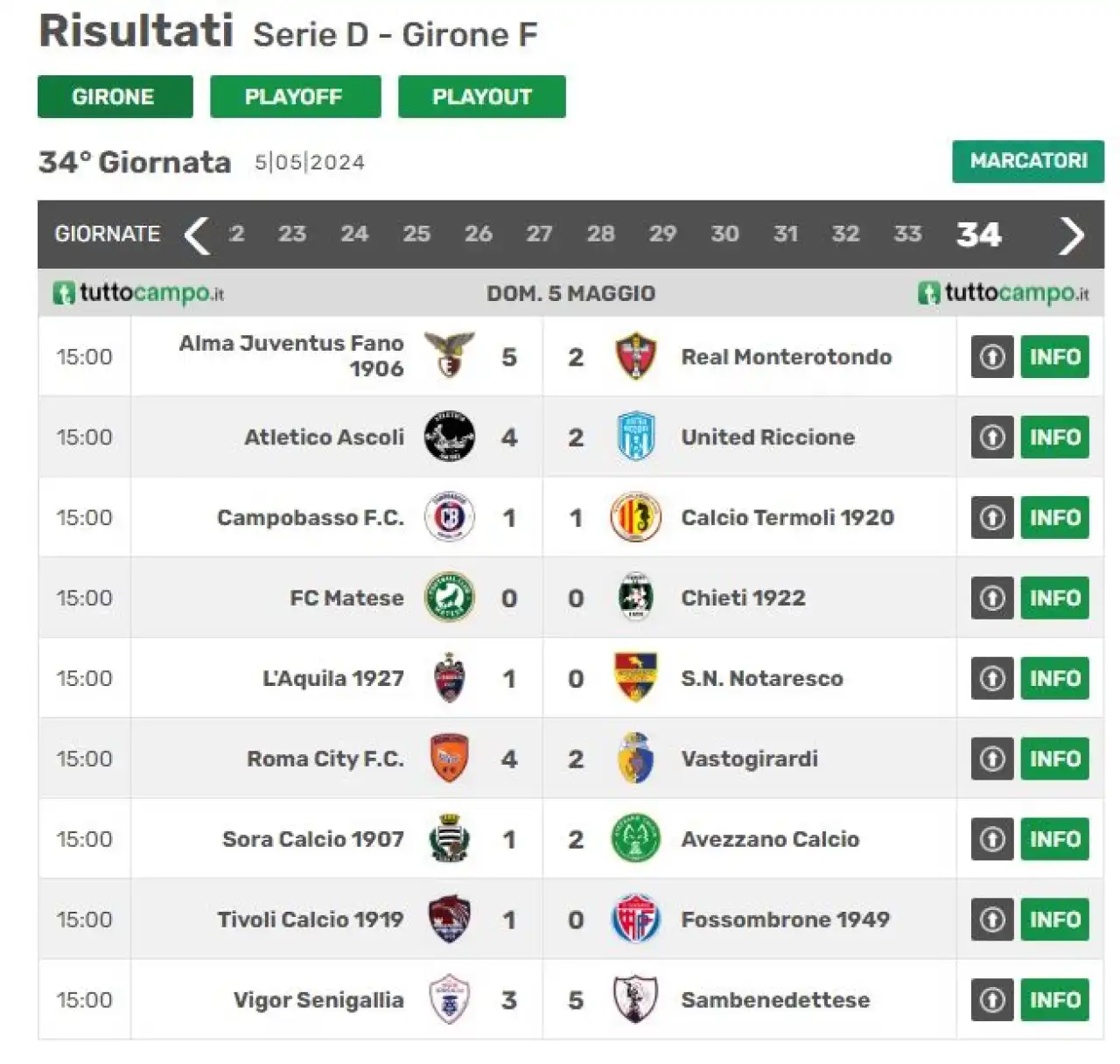Click Alma Juventus Fano 1906 team crest

tap(449, 355)
